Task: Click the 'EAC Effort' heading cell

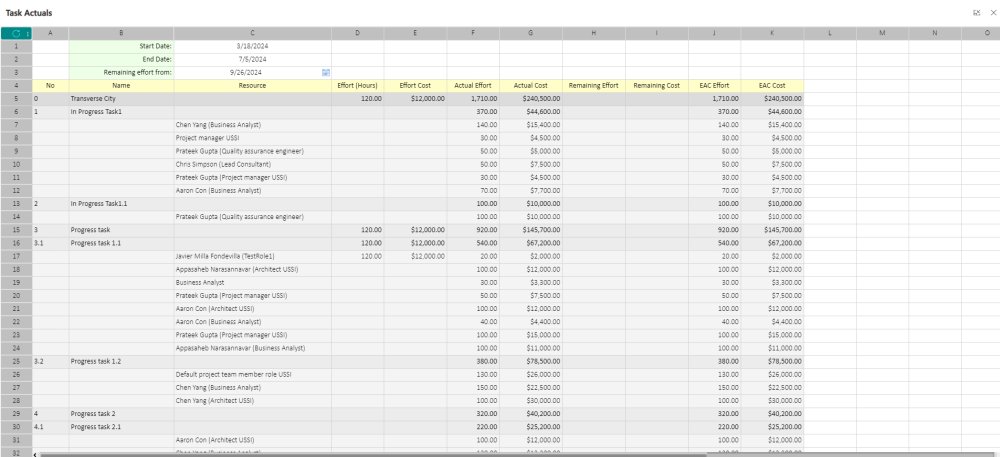Action: (715, 85)
